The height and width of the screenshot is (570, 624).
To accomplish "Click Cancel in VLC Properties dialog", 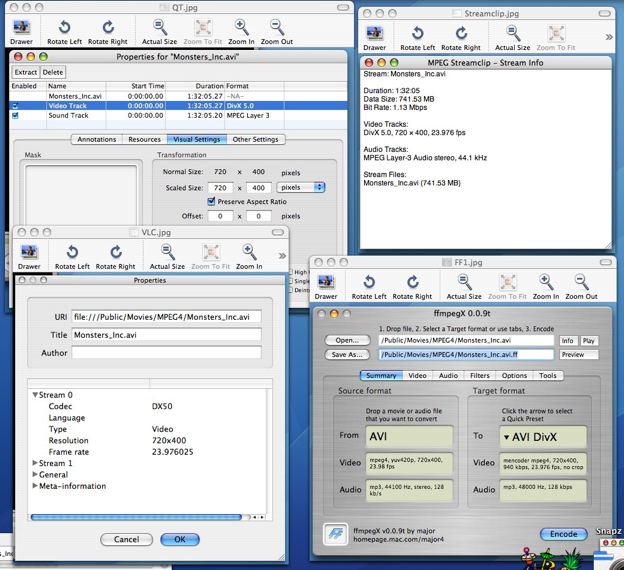I will click(x=126, y=539).
